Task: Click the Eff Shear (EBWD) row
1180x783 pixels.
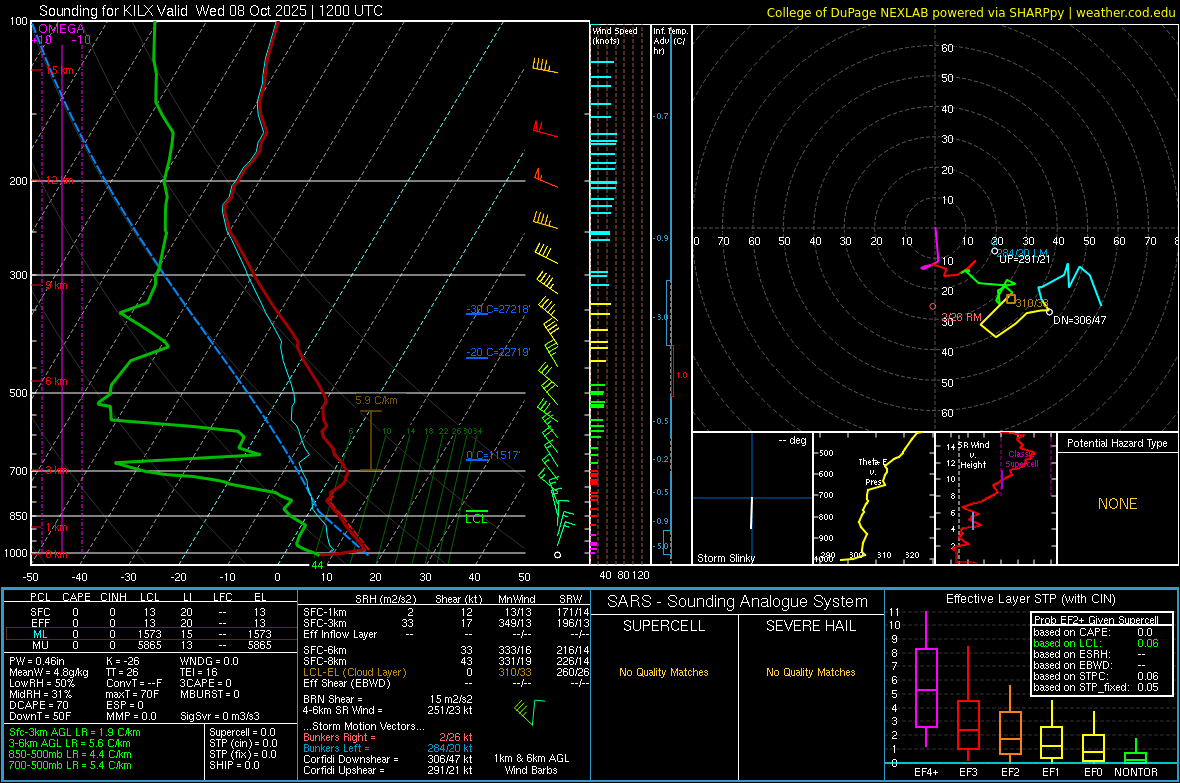Action: [x=447, y=684]
